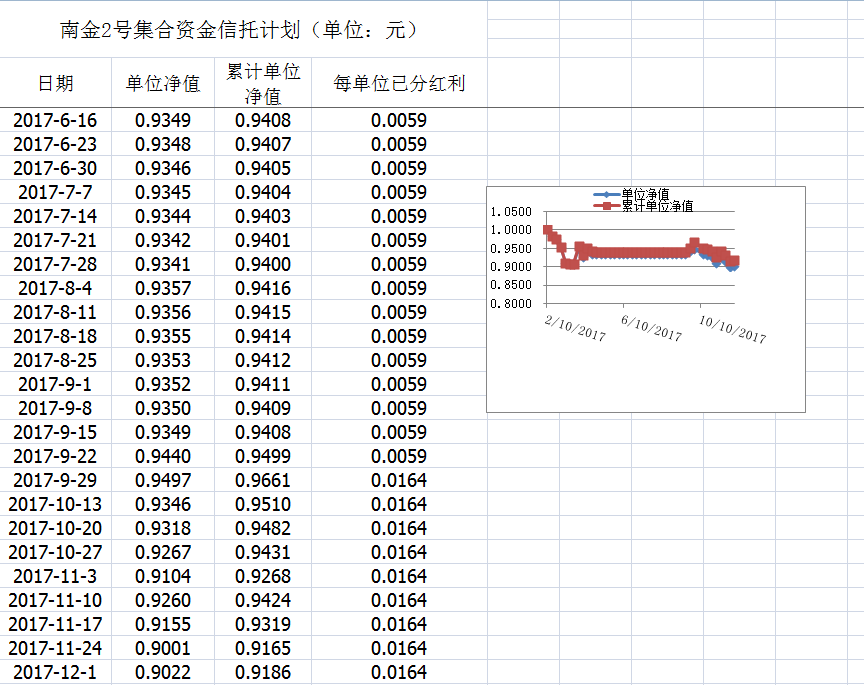
Task: Click the cell with value 0.9440
Action: tap(163, 456)
